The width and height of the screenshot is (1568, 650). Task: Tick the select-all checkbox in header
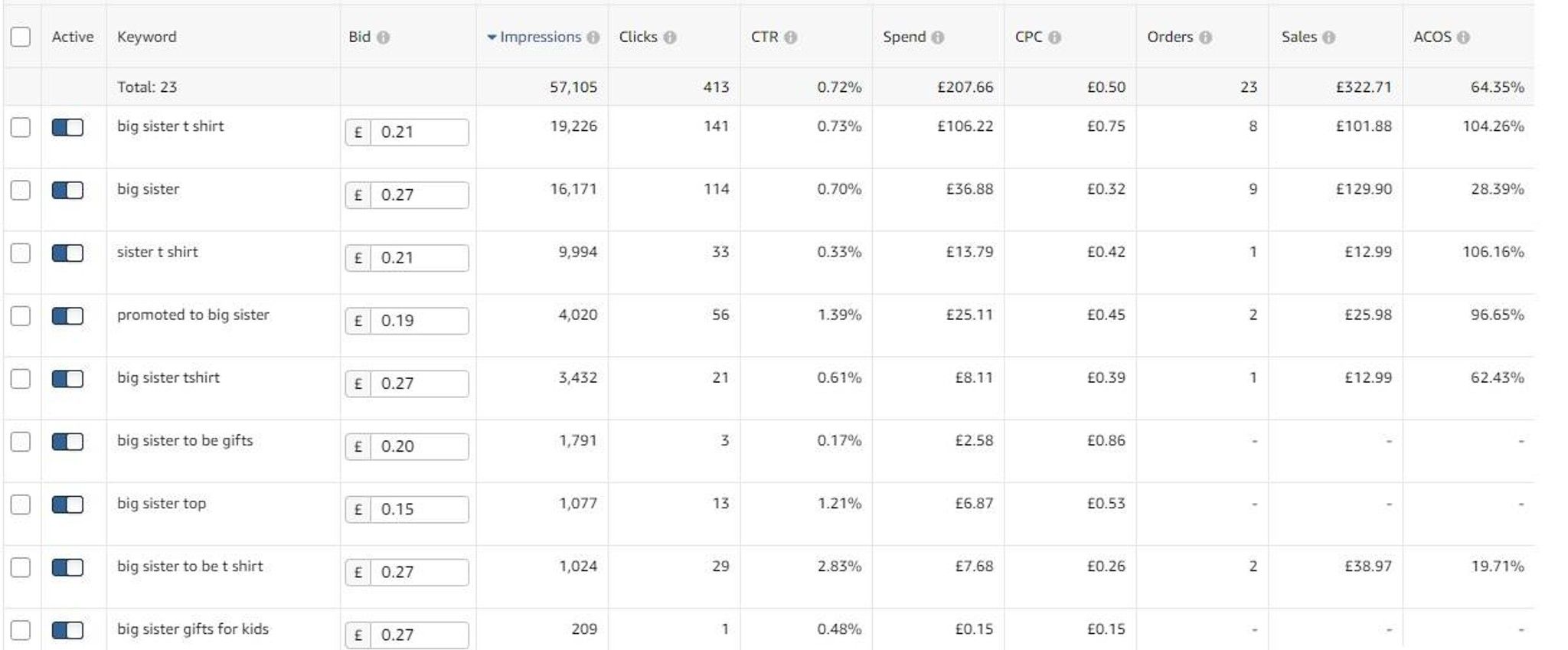coord(21,37)
